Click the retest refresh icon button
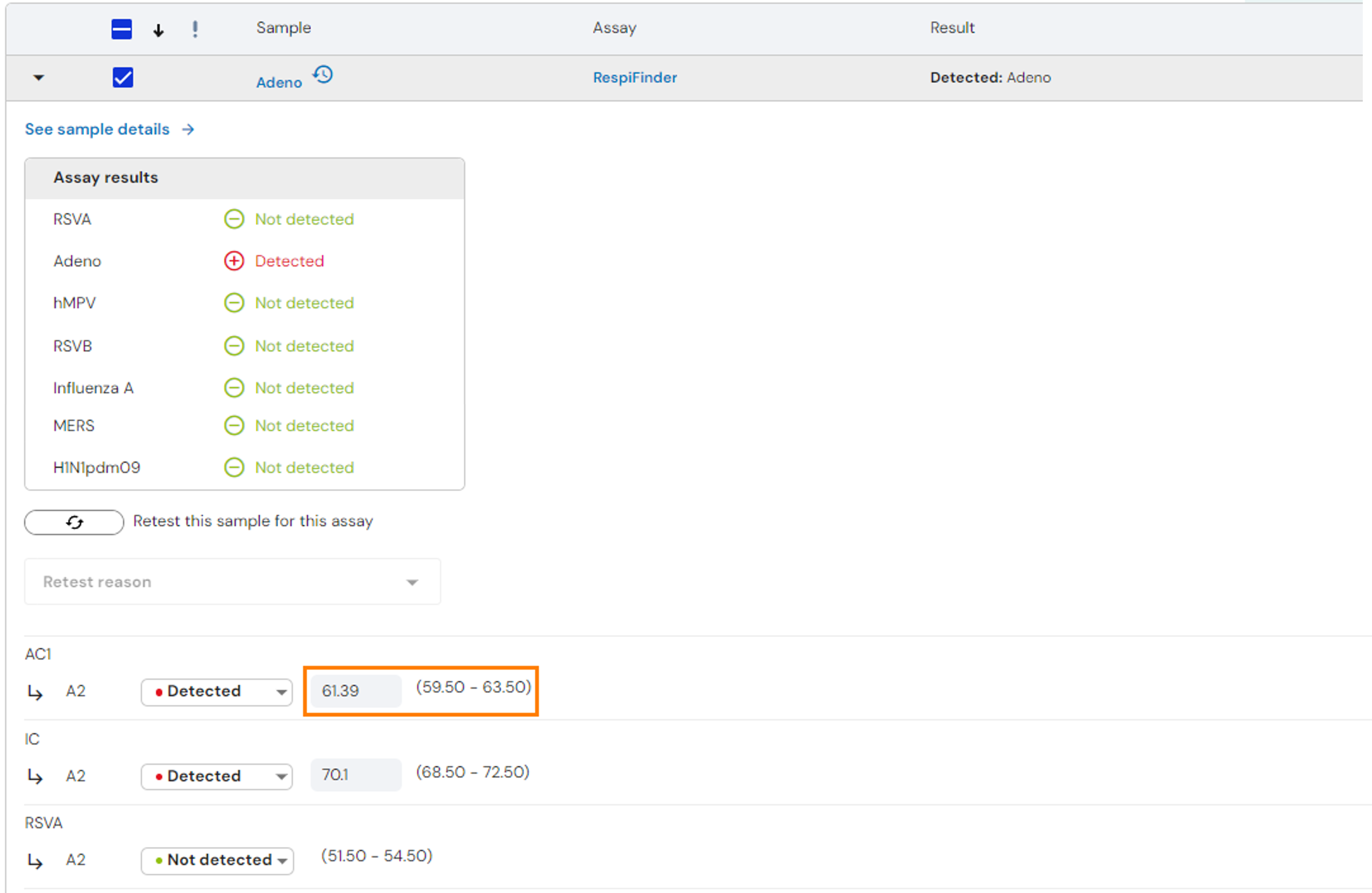The image size is (1372, 893). click(74, 522)
